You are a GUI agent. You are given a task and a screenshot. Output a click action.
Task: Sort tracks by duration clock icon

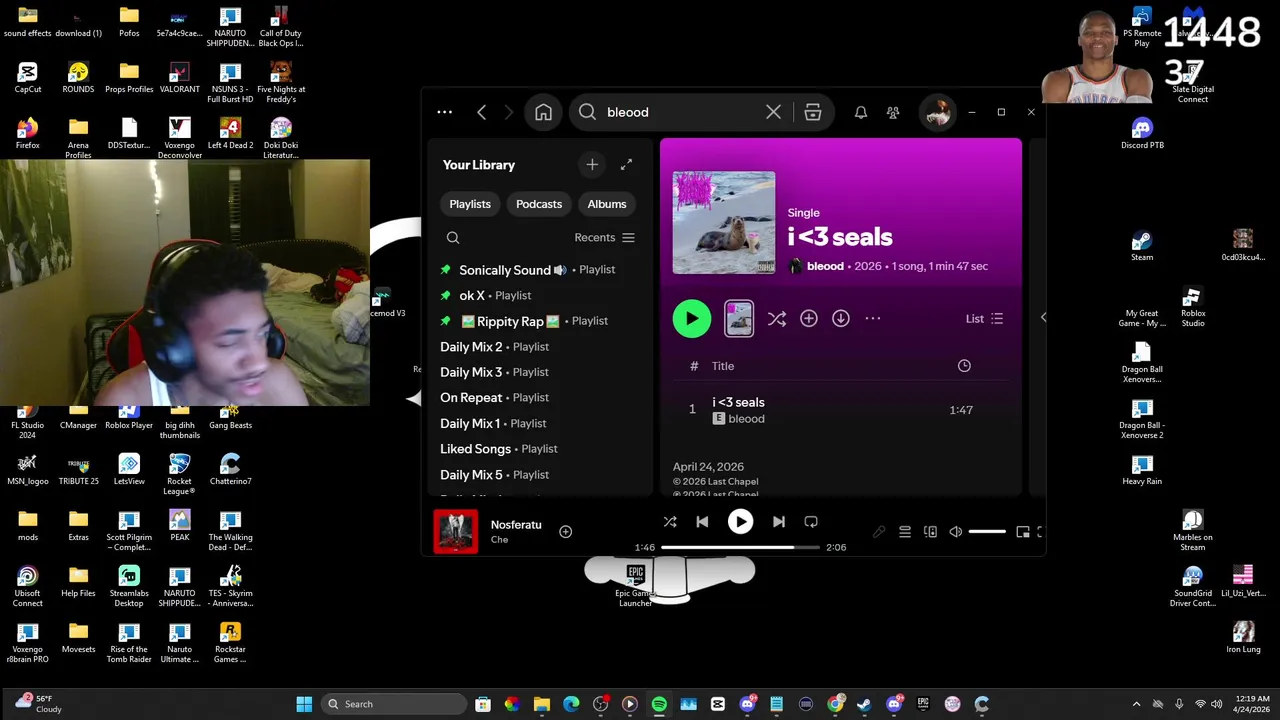pyautogui.click(x=964, y=366)
